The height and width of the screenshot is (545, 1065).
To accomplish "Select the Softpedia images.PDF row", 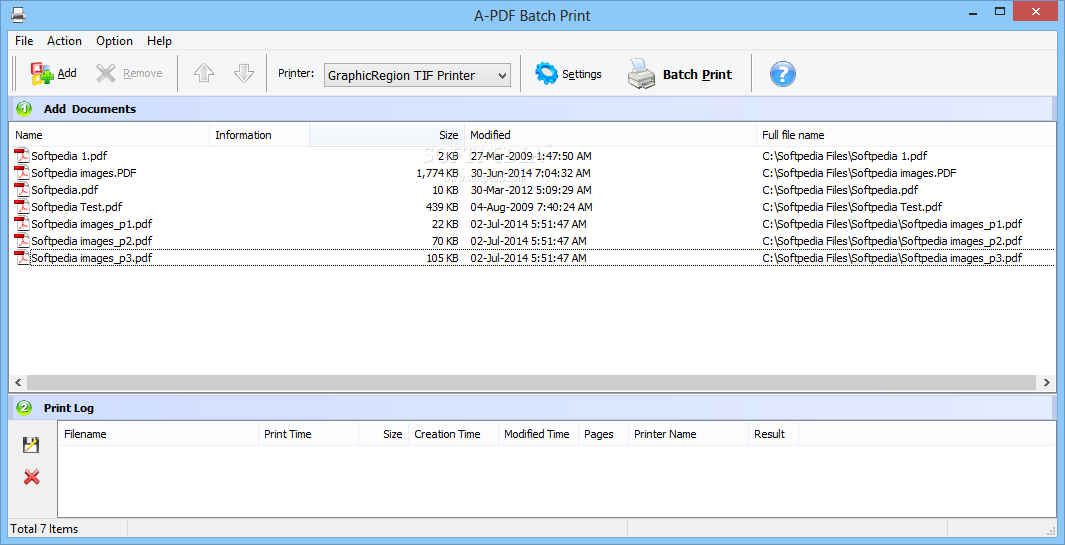I will [x=532, y=173].
